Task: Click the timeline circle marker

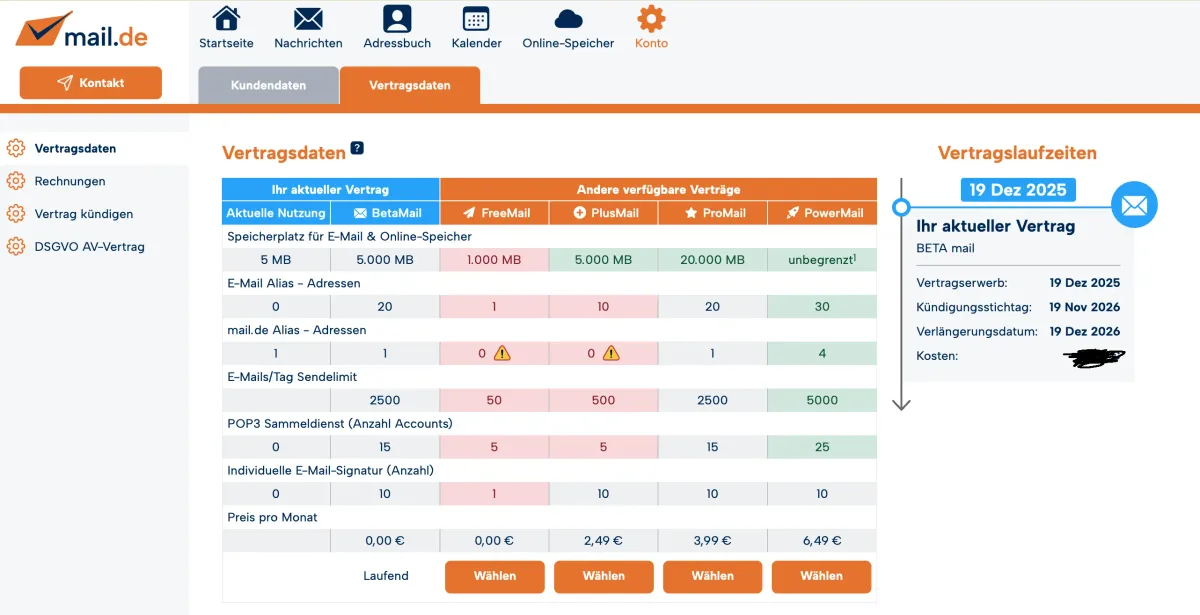Action: (x=901, y=207)
